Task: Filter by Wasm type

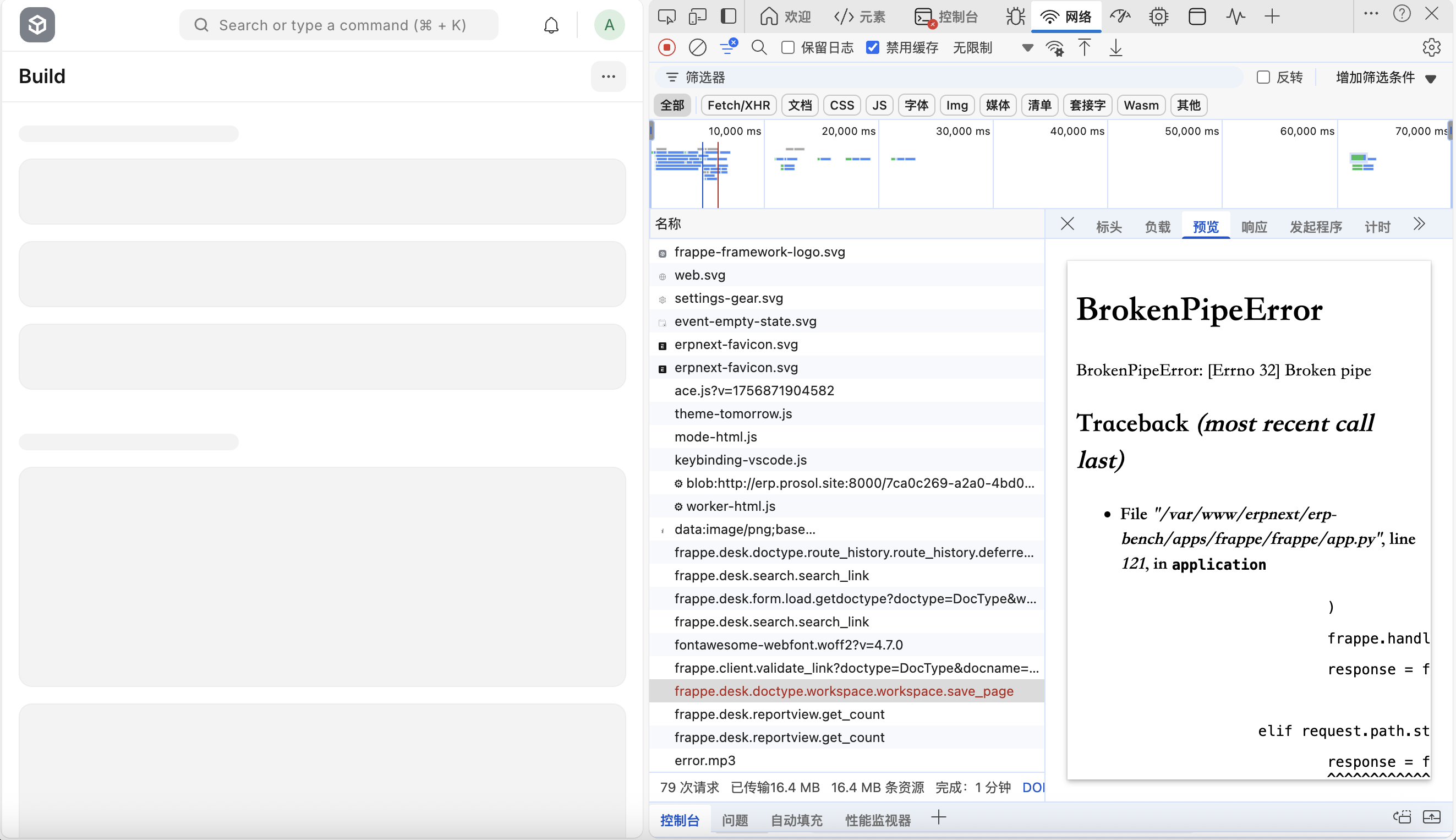Action: point(1141,105)
